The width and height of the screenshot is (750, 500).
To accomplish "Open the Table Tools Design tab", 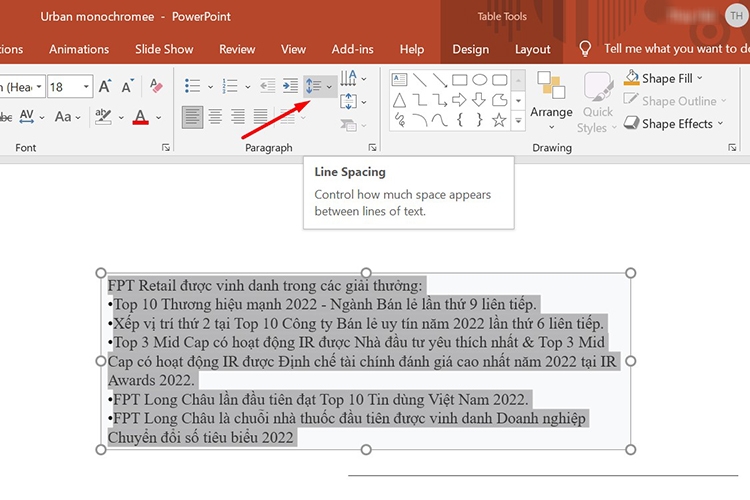I will (471, 49).
